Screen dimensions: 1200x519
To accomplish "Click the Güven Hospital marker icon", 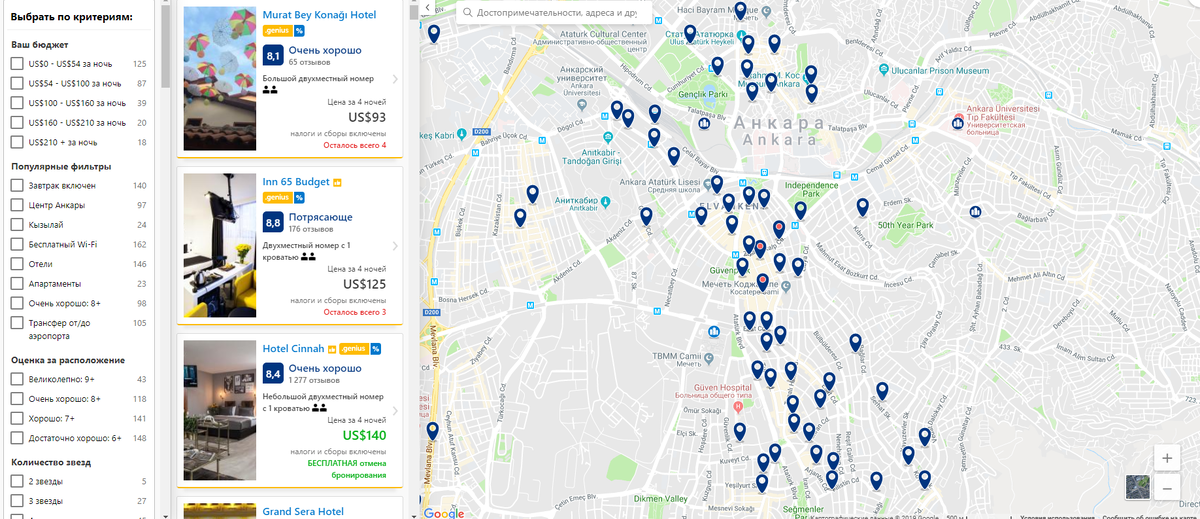I will click(x=737, y=408).
